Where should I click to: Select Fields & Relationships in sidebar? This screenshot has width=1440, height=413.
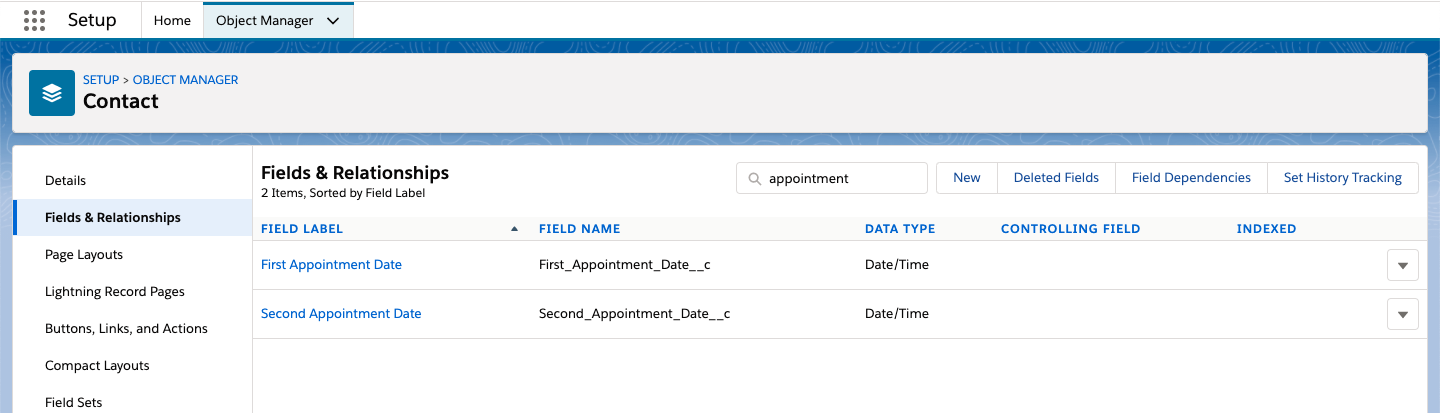[132, 218]
